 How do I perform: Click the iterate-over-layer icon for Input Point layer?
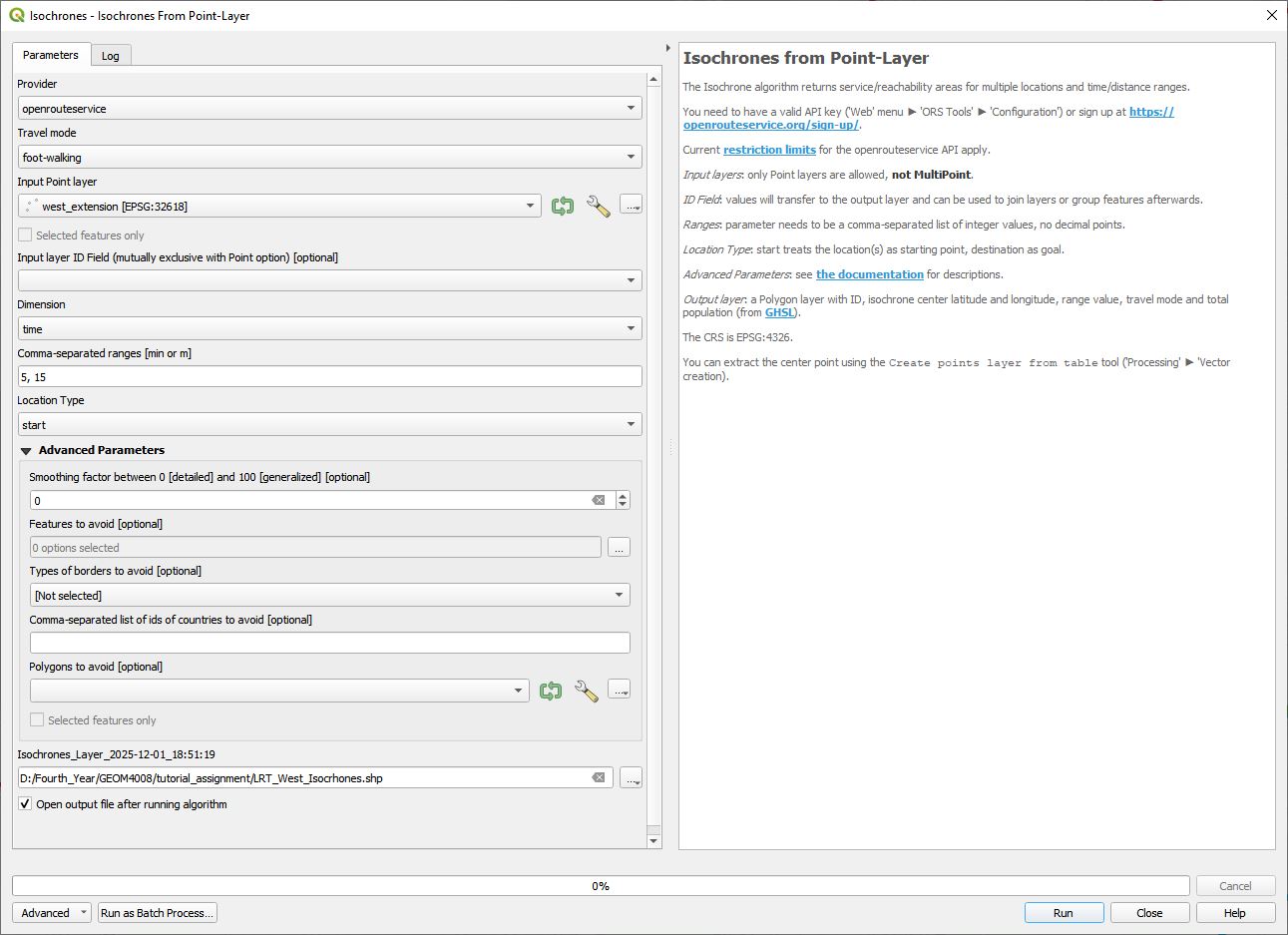pyautogui.click(x=563, y=207)
